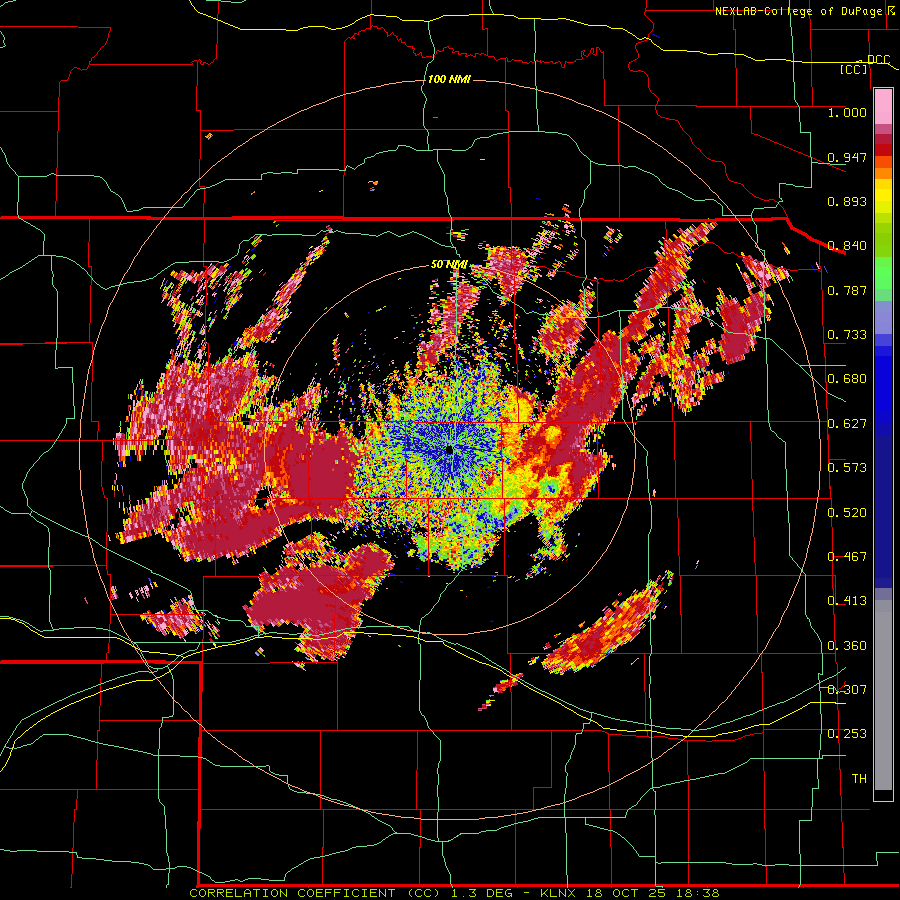Click the 0.467 color scale label
The image size is (900, 900).
point(847,557)
